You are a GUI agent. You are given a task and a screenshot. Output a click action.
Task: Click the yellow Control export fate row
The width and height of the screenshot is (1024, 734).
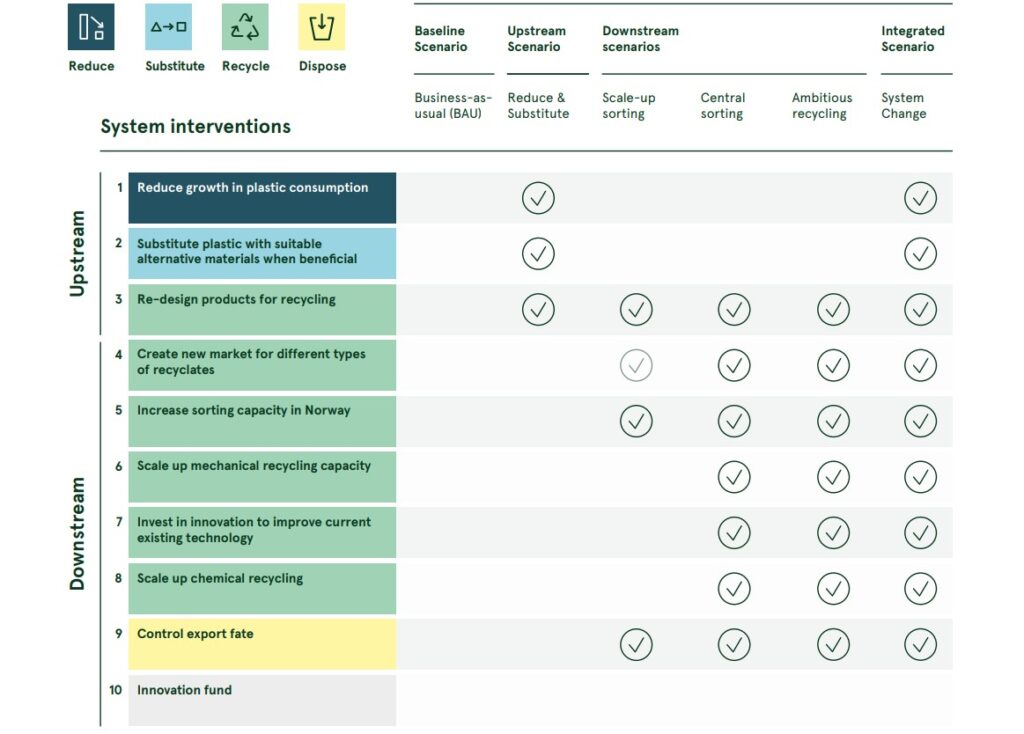pos(262,644)
